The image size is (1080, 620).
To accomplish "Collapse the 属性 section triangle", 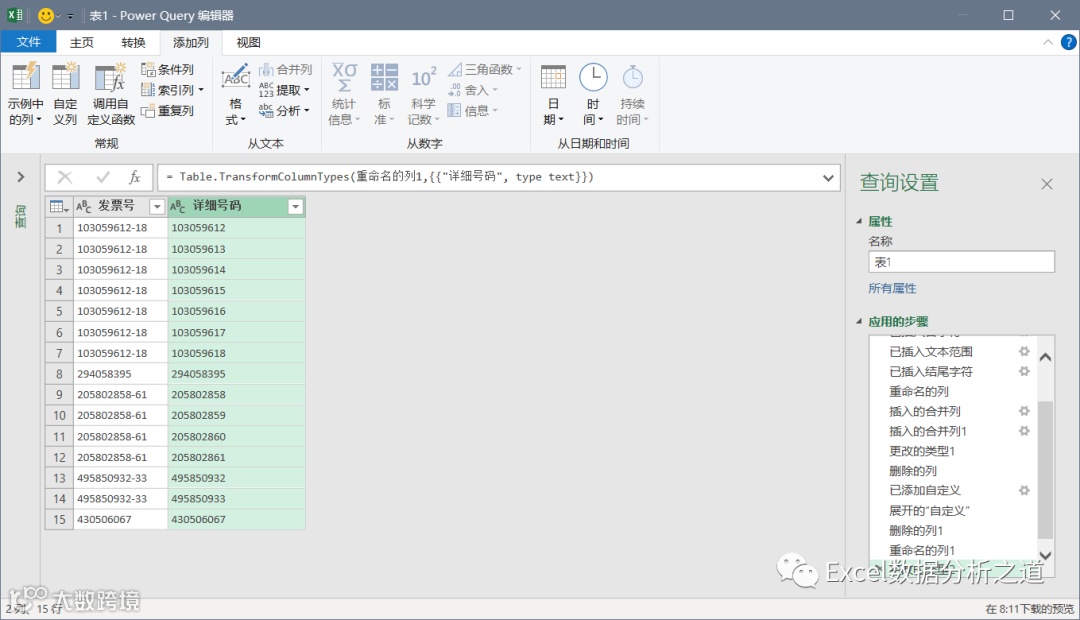I will click(x=859, y=221).
